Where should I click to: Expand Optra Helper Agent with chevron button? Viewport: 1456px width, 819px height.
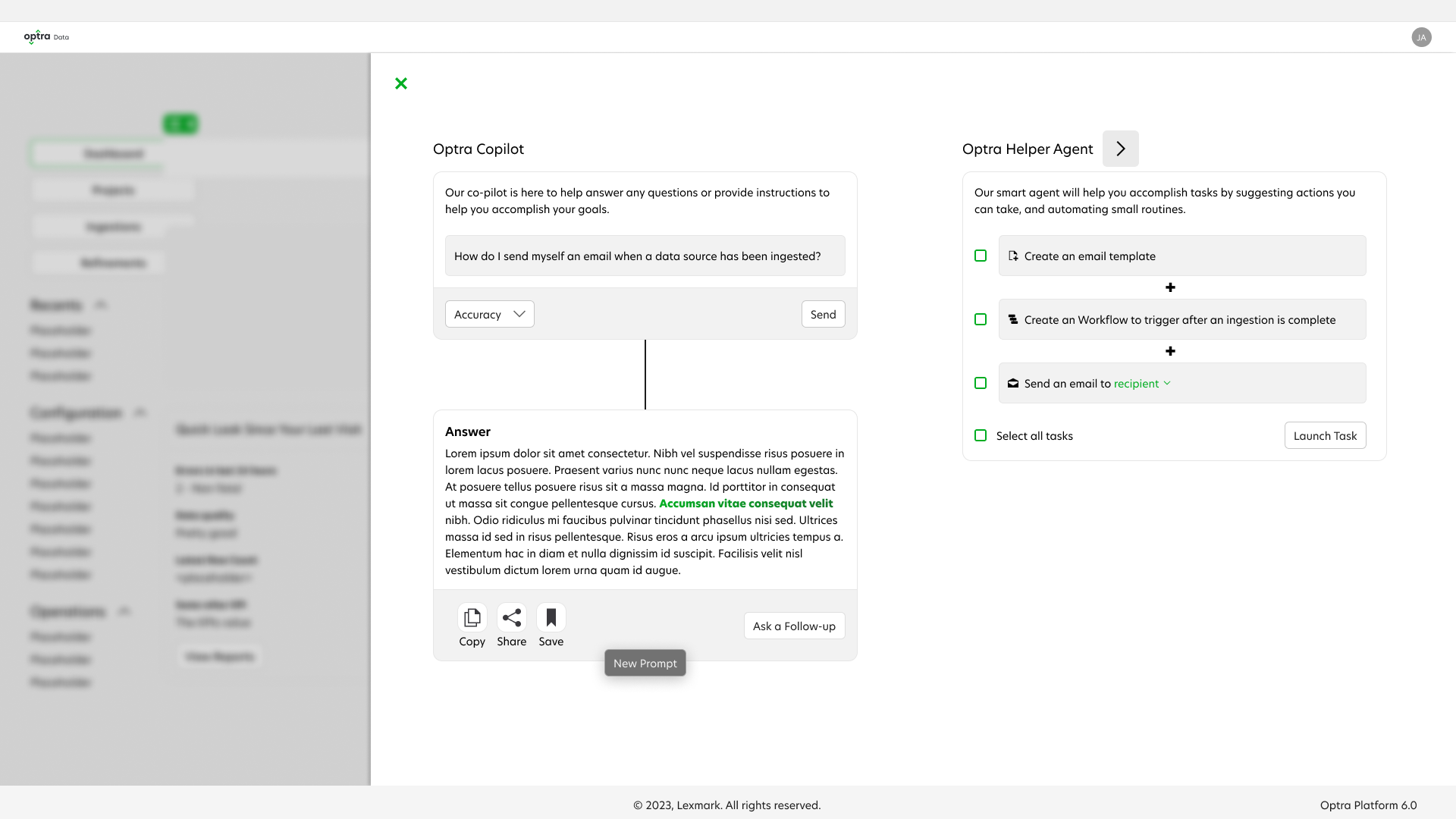pos(1121,149)
